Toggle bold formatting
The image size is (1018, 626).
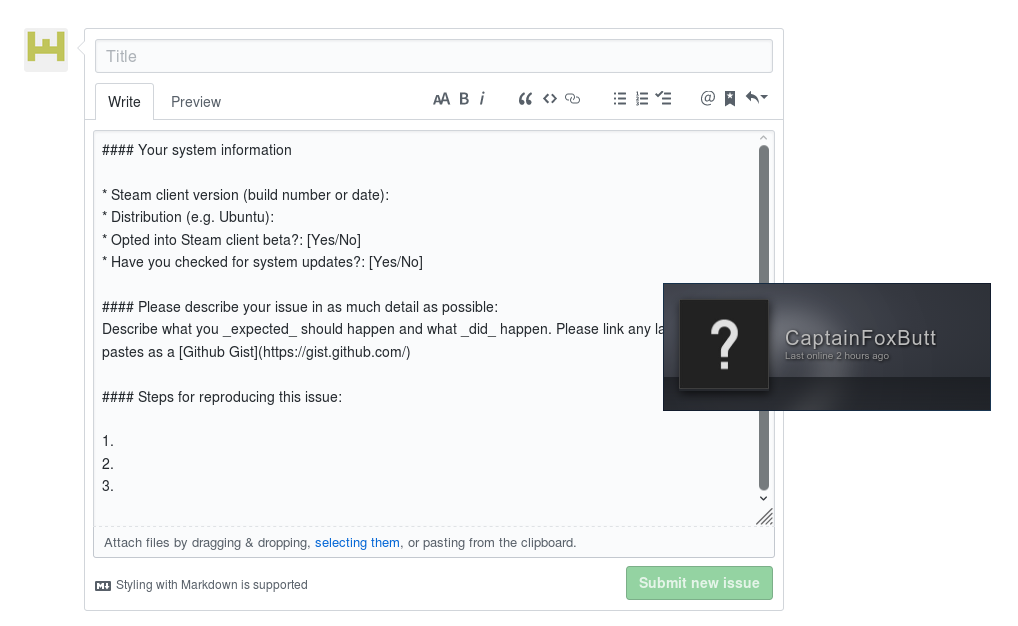click(x=464, y=99)
